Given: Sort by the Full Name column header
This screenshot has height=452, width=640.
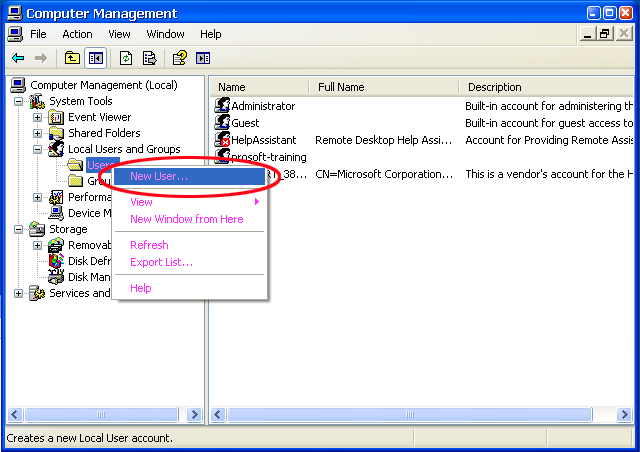Looking at the screenshot, I should [341, 87].
